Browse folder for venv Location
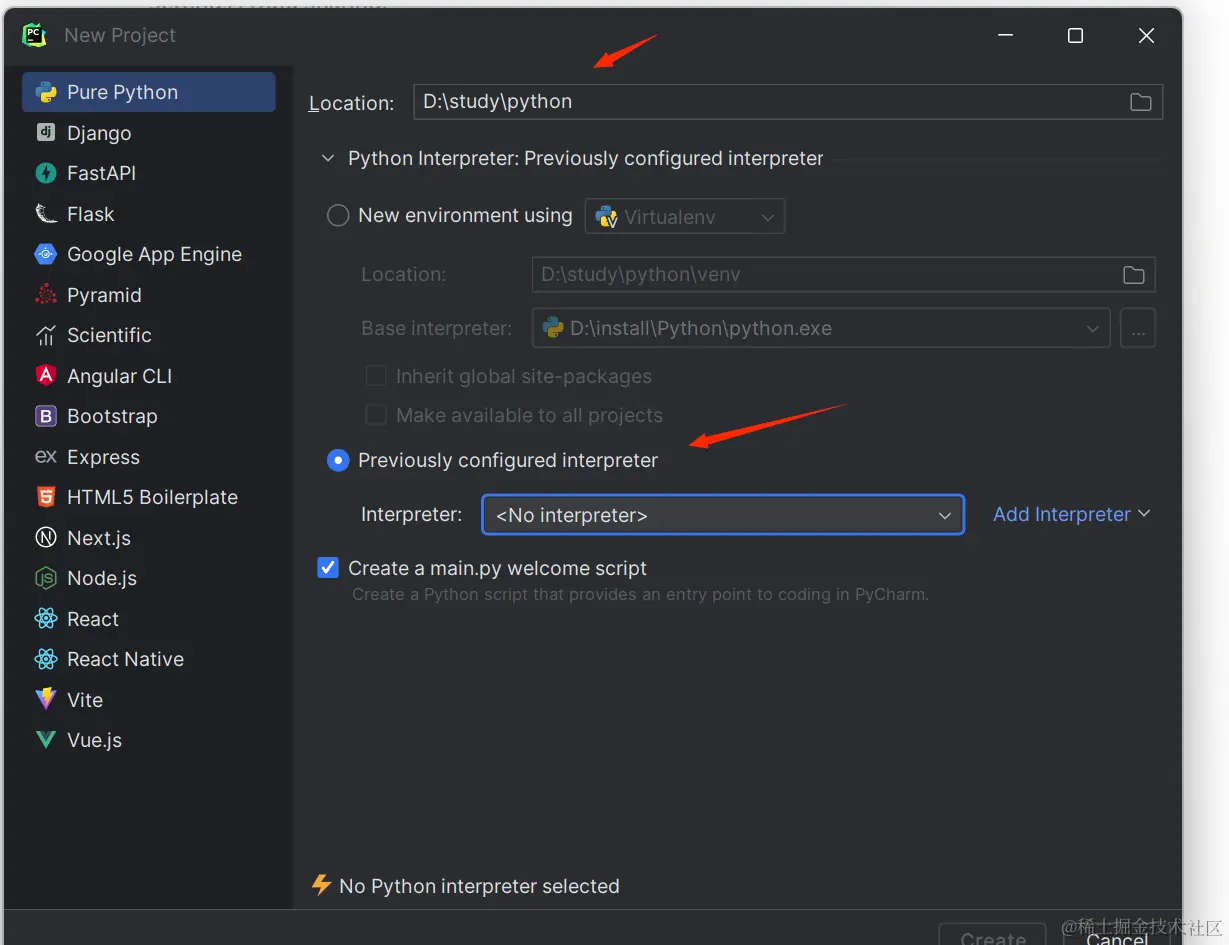 pos(1133,275)
